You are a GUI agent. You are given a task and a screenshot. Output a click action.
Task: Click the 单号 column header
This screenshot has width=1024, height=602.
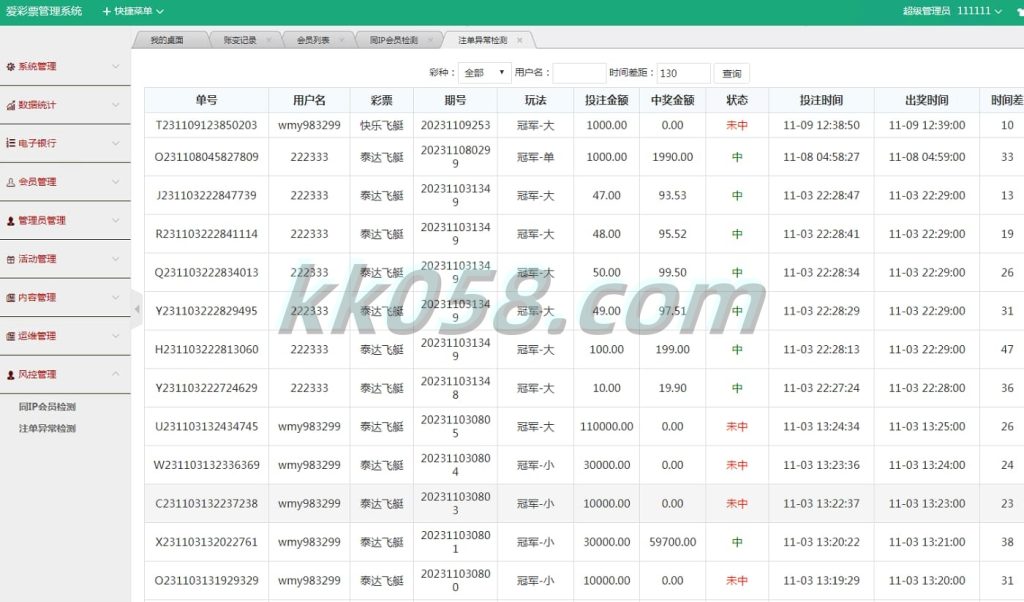(x=206, y=100)
